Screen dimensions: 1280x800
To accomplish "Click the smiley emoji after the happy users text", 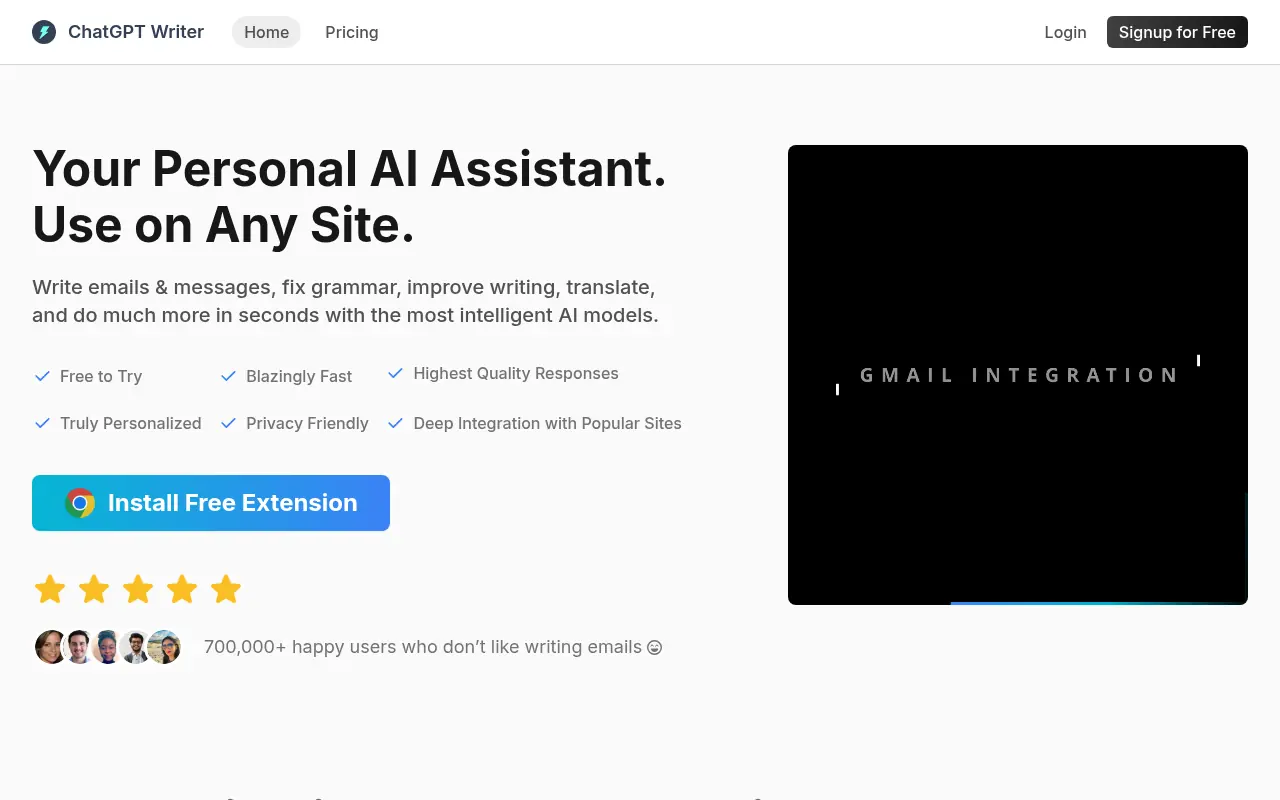I will 655,647.
